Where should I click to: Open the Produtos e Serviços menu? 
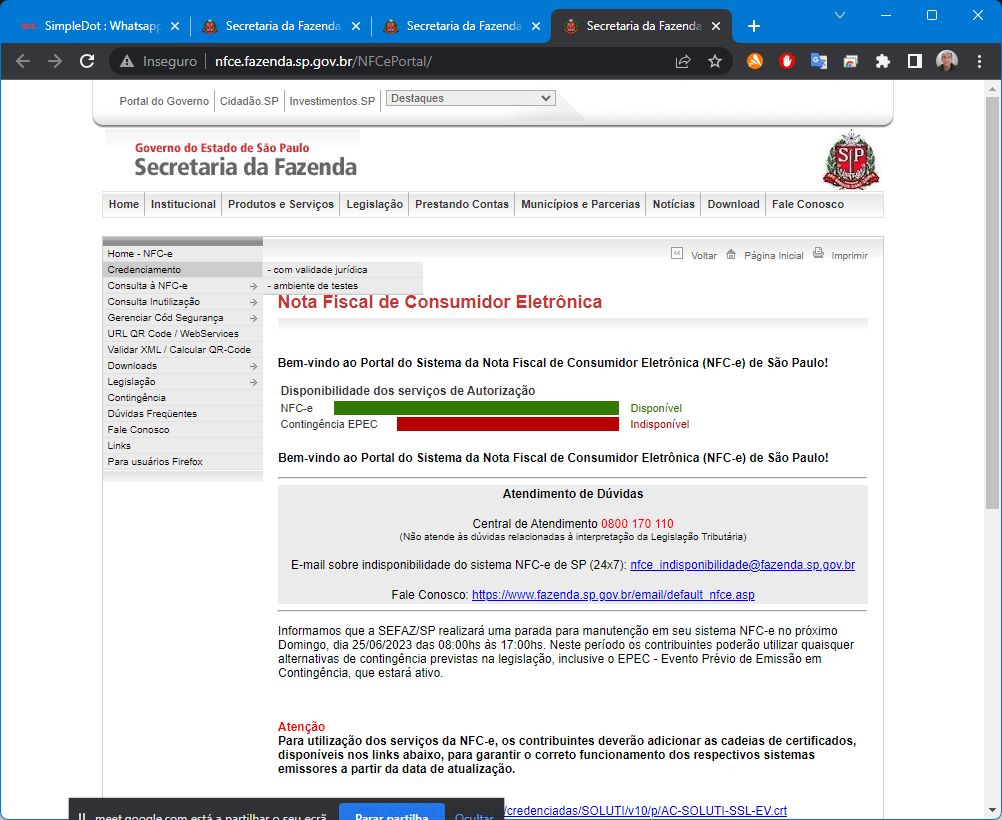tap(281, 204)
